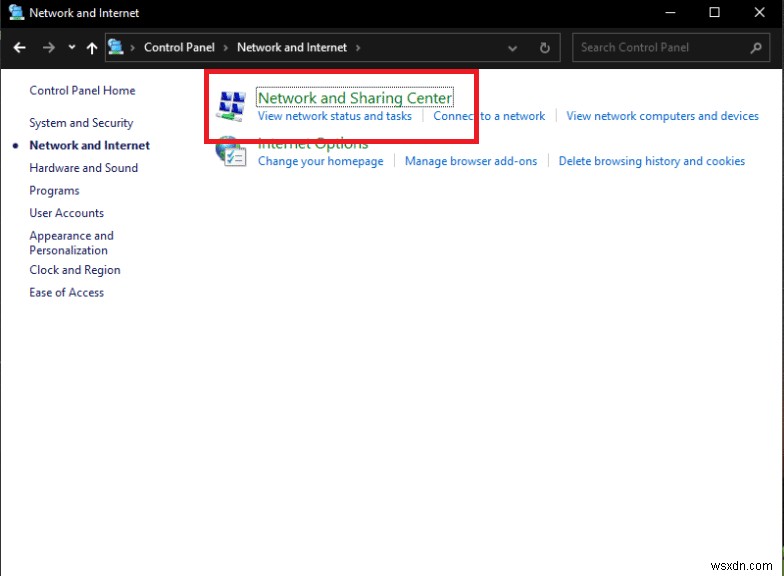This screenshot has width=784, height=576.
Task: Minimize the Network and Internet window
Action: pyautogui.click(x=670, y=12)
